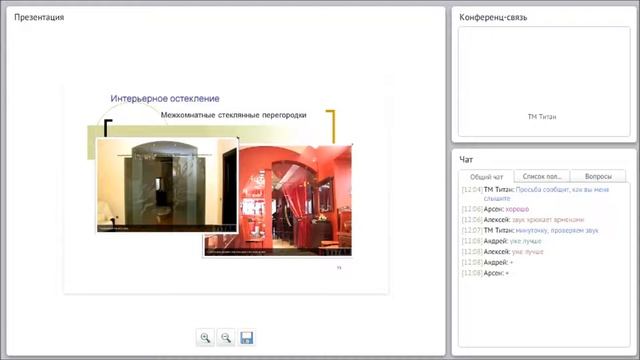Select the Андрей: + chat message
Viewport: 640px width, 360px height.
coord(487,262)
